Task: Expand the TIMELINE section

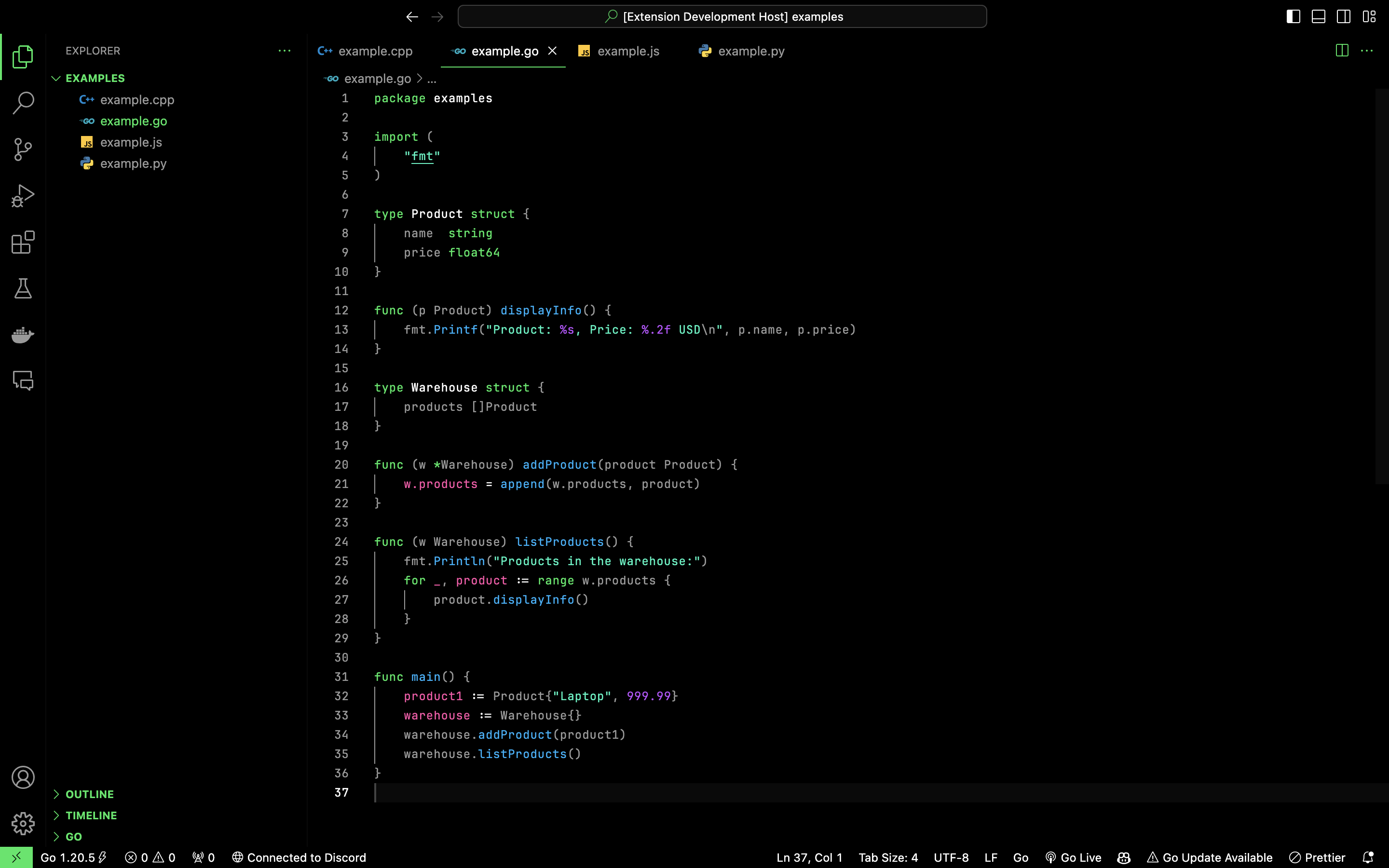Action: [x=91, y=815]
